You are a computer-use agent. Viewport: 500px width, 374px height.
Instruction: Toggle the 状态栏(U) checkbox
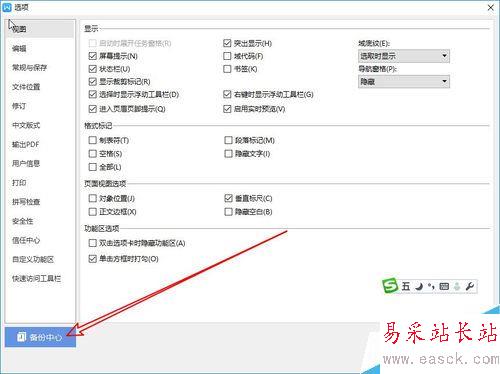[x=93, y=69]
